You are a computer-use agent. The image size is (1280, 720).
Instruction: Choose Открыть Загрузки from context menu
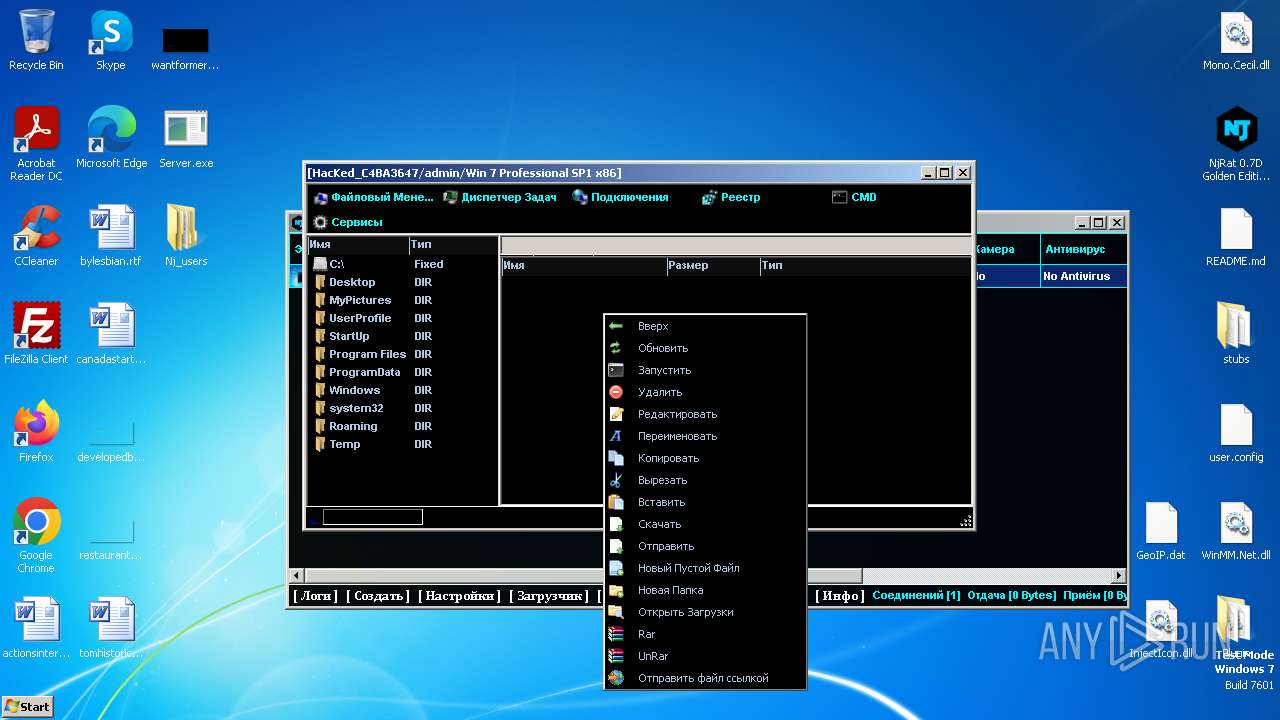[x=686, y=612]
